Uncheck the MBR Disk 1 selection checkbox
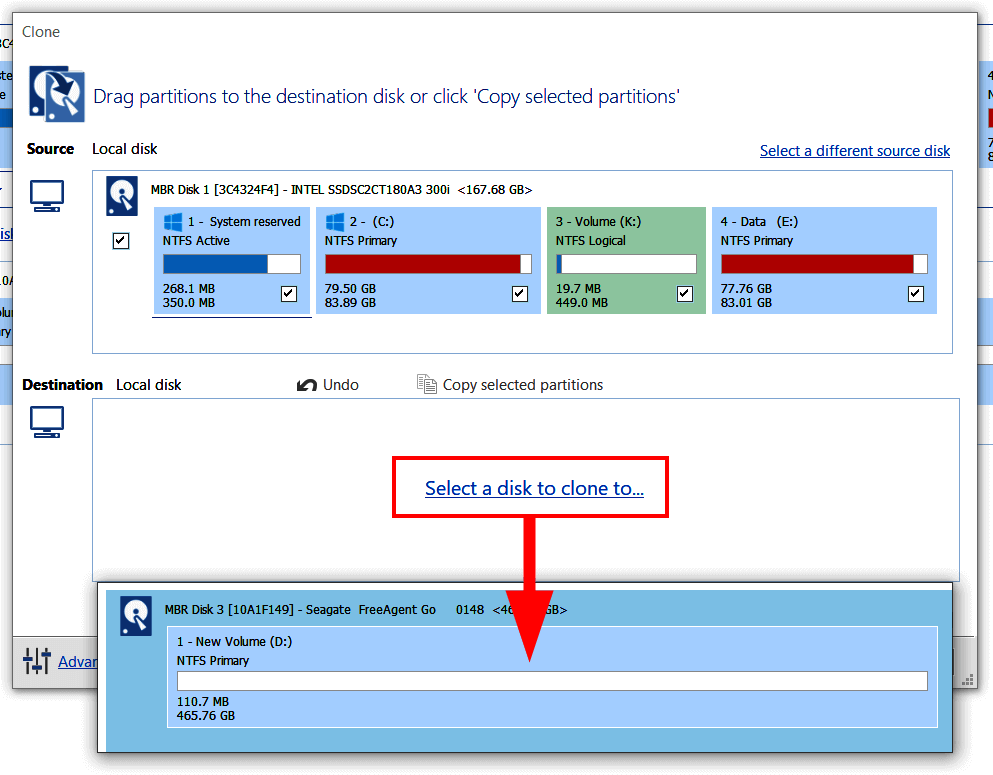 coord(120,240)
